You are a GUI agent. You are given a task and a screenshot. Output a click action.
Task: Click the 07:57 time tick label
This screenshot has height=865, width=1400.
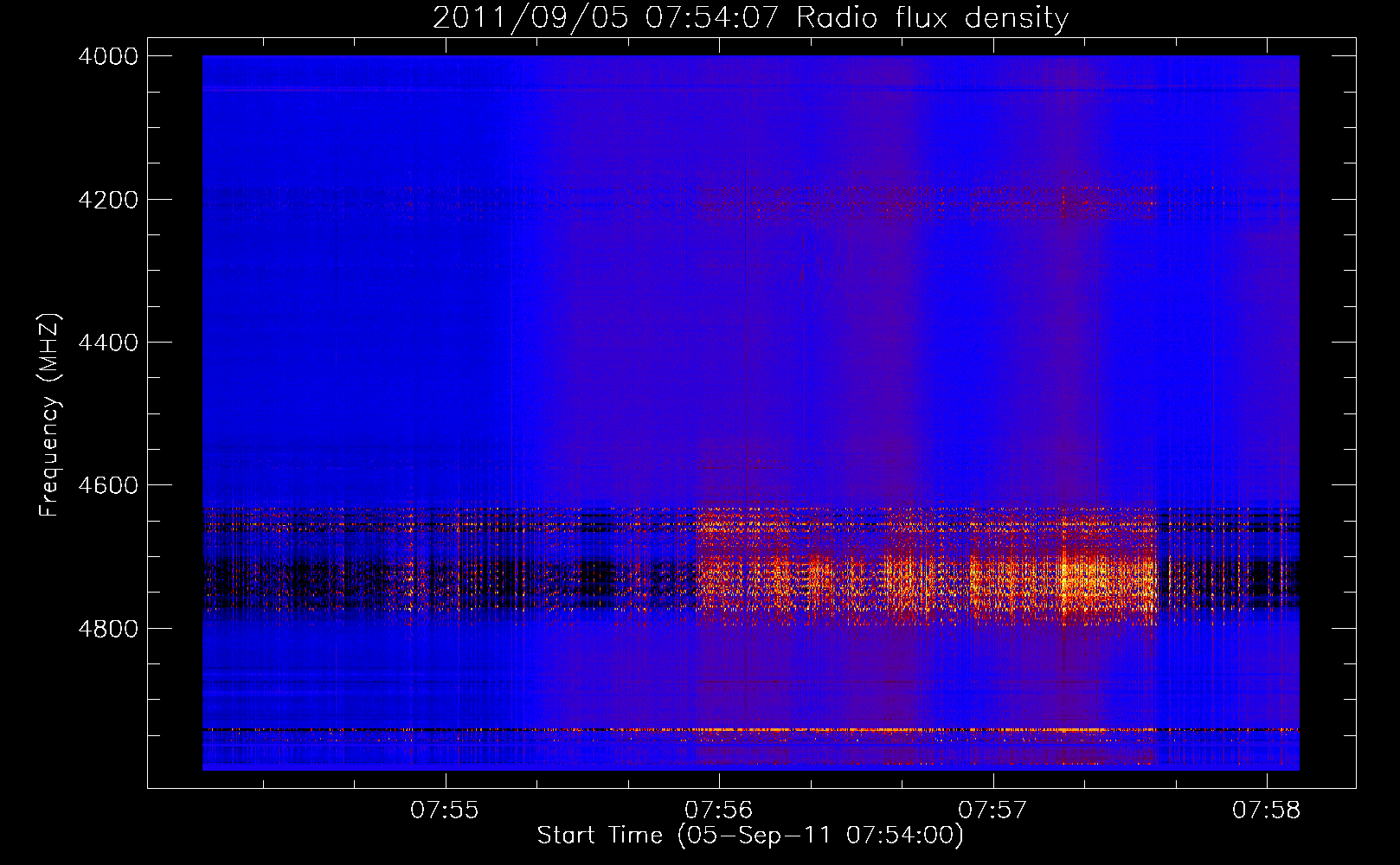tap(992, 811)
